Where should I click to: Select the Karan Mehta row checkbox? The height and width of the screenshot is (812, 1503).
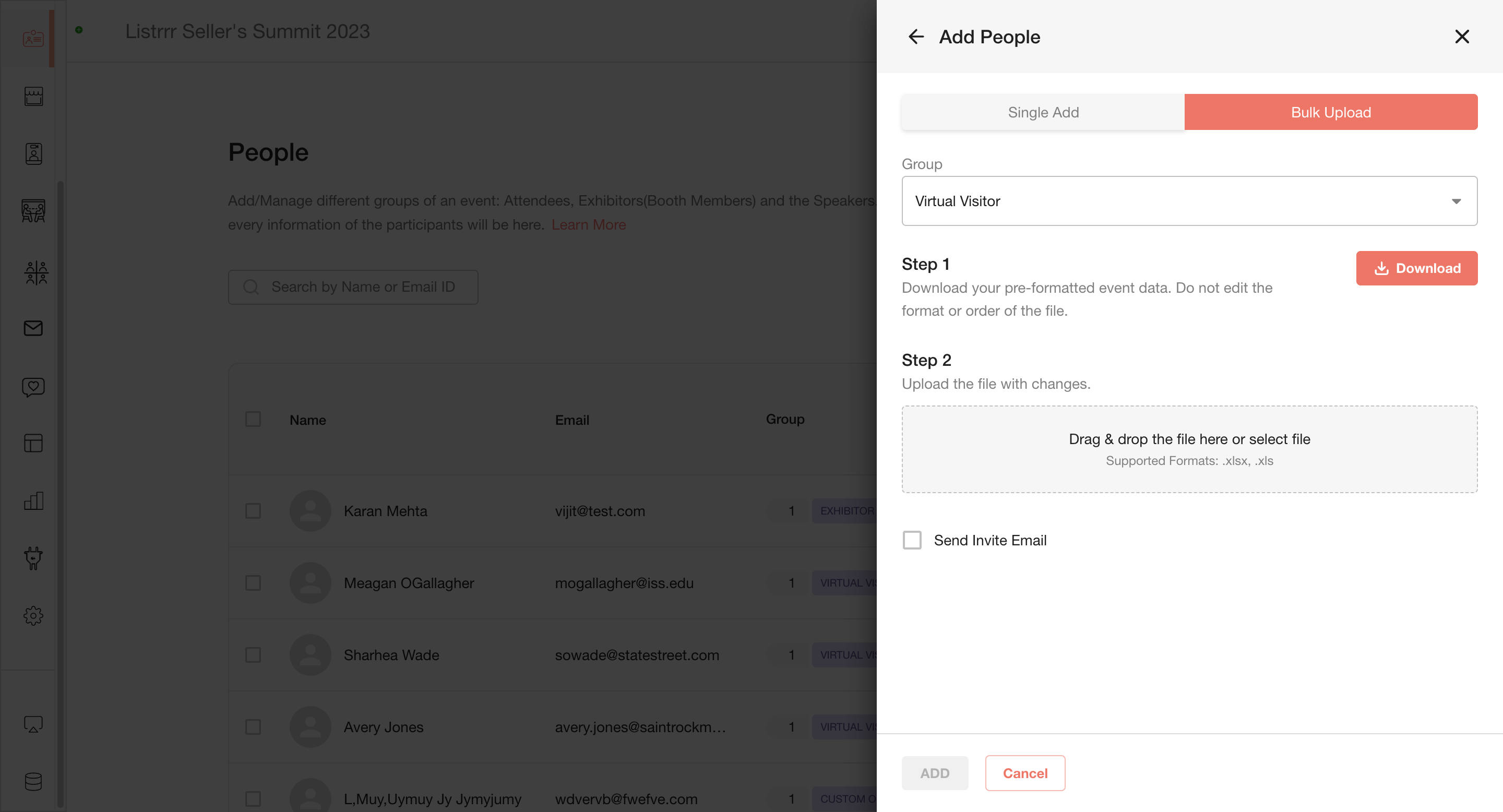coord(253,511)
